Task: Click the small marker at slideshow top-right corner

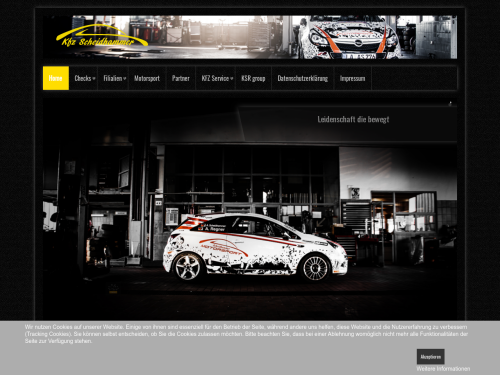Action: [450, 103]
